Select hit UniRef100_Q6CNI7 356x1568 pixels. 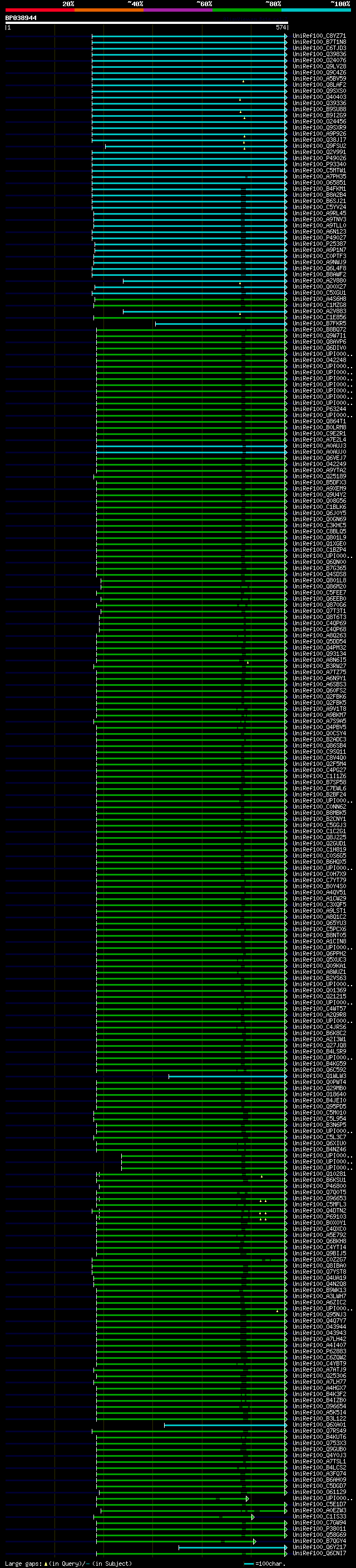coord(319,1553)
